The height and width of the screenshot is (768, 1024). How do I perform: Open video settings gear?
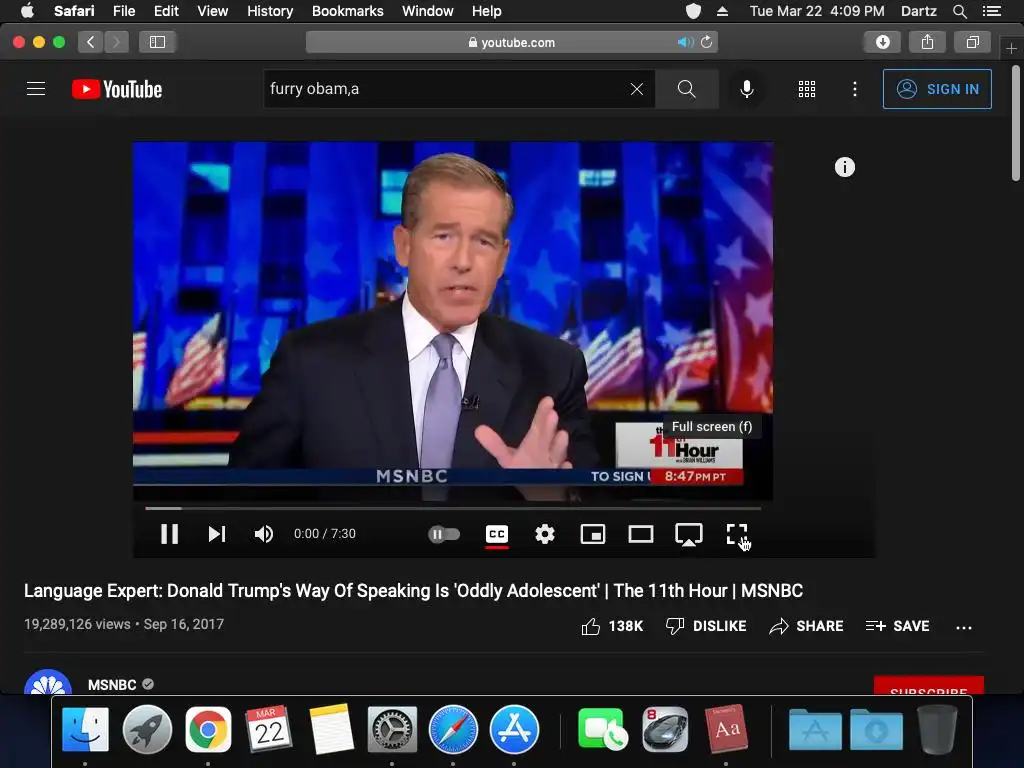click(x=545, y=534)
